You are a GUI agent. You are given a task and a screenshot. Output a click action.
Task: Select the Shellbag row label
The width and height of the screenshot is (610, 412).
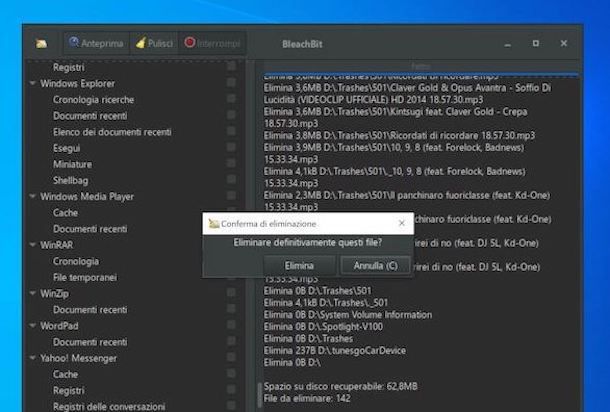click(71, 180)
